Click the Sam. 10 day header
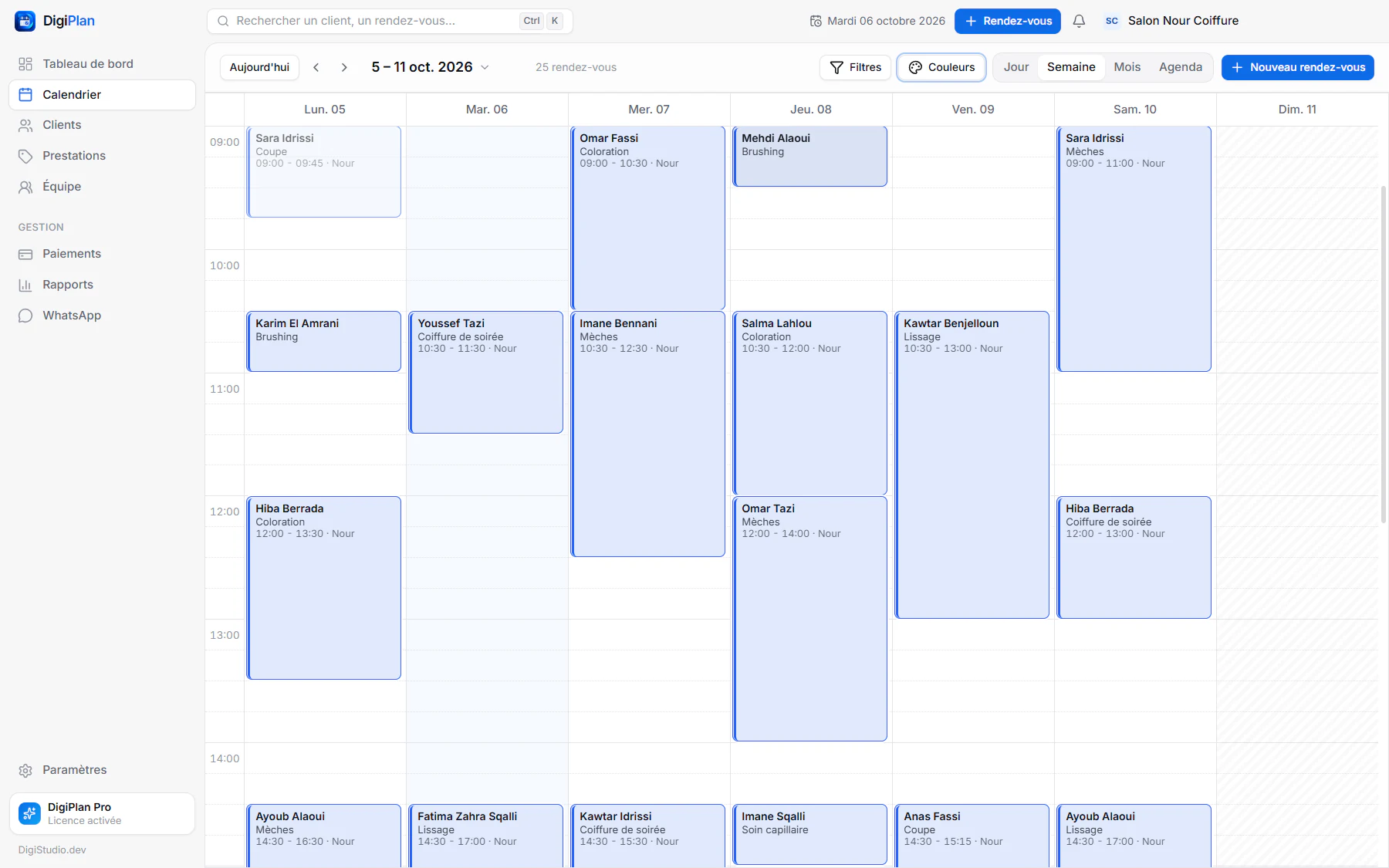The width and height of the screenshot is (1389, 868). click(x=1134, y=110)
